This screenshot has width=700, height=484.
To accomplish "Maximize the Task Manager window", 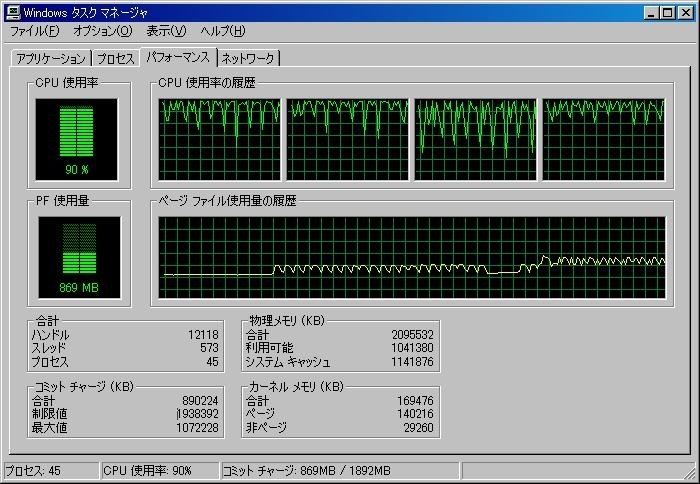I will click(x=667, y=13).
